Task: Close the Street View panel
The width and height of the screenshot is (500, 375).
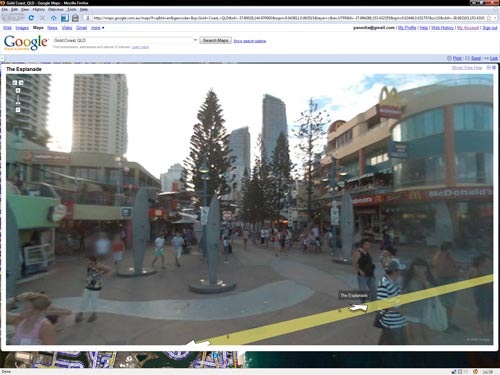Action: point(494,68)
